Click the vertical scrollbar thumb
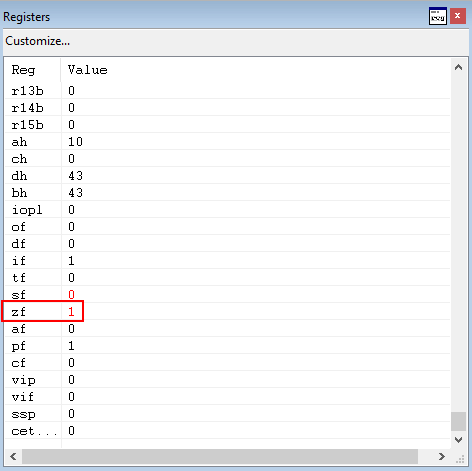The height and width of the screenshot is (471, 472). pos(458,422)
